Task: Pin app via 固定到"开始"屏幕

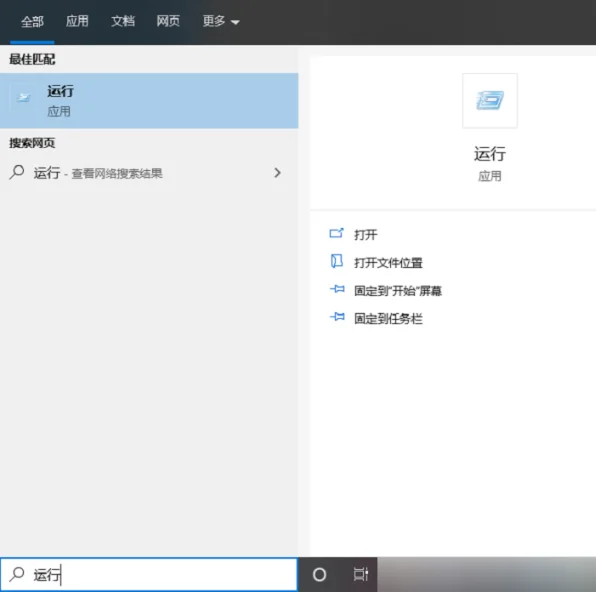Action: 398,291
